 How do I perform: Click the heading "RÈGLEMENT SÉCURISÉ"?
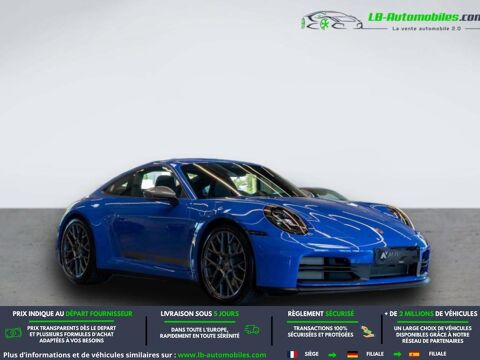point(321,314)
